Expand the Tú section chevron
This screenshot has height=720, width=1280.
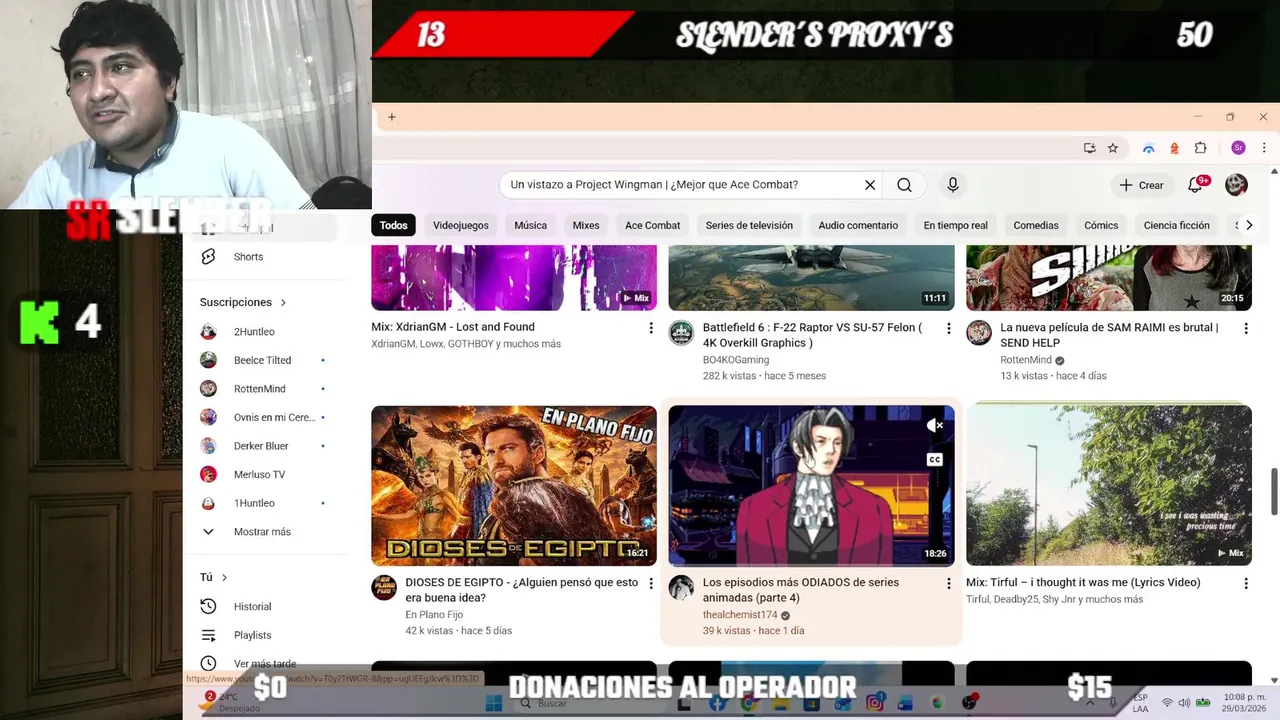[224, 577]
